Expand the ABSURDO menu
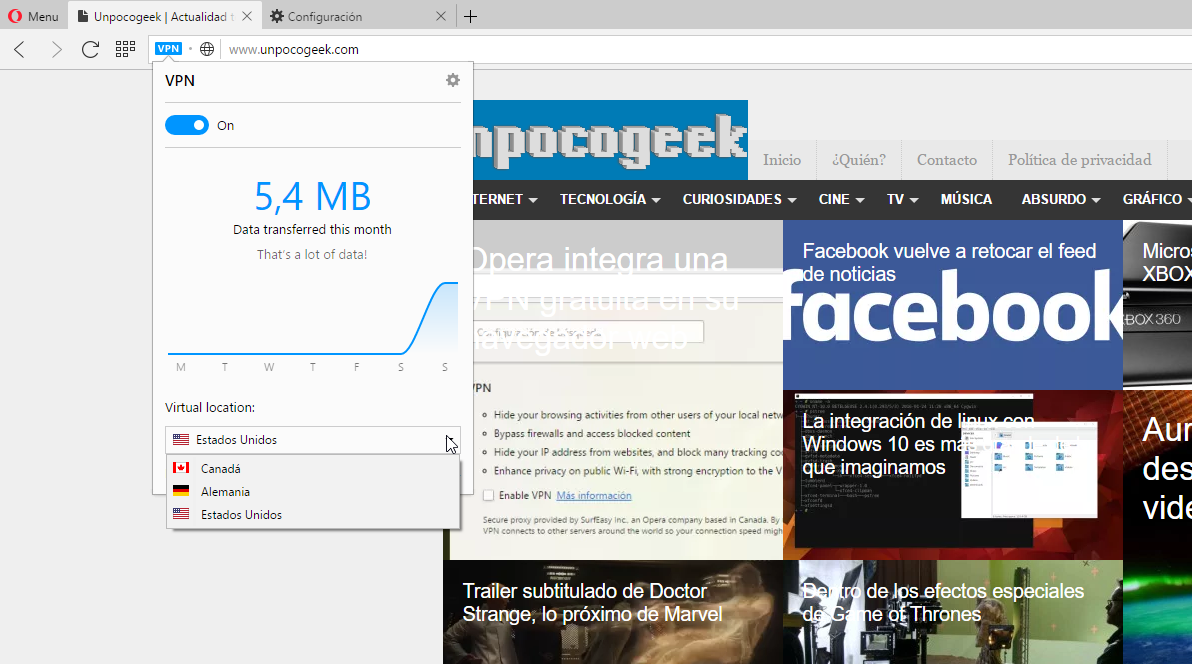The image size is (1192, 664). pos(1060,199)
